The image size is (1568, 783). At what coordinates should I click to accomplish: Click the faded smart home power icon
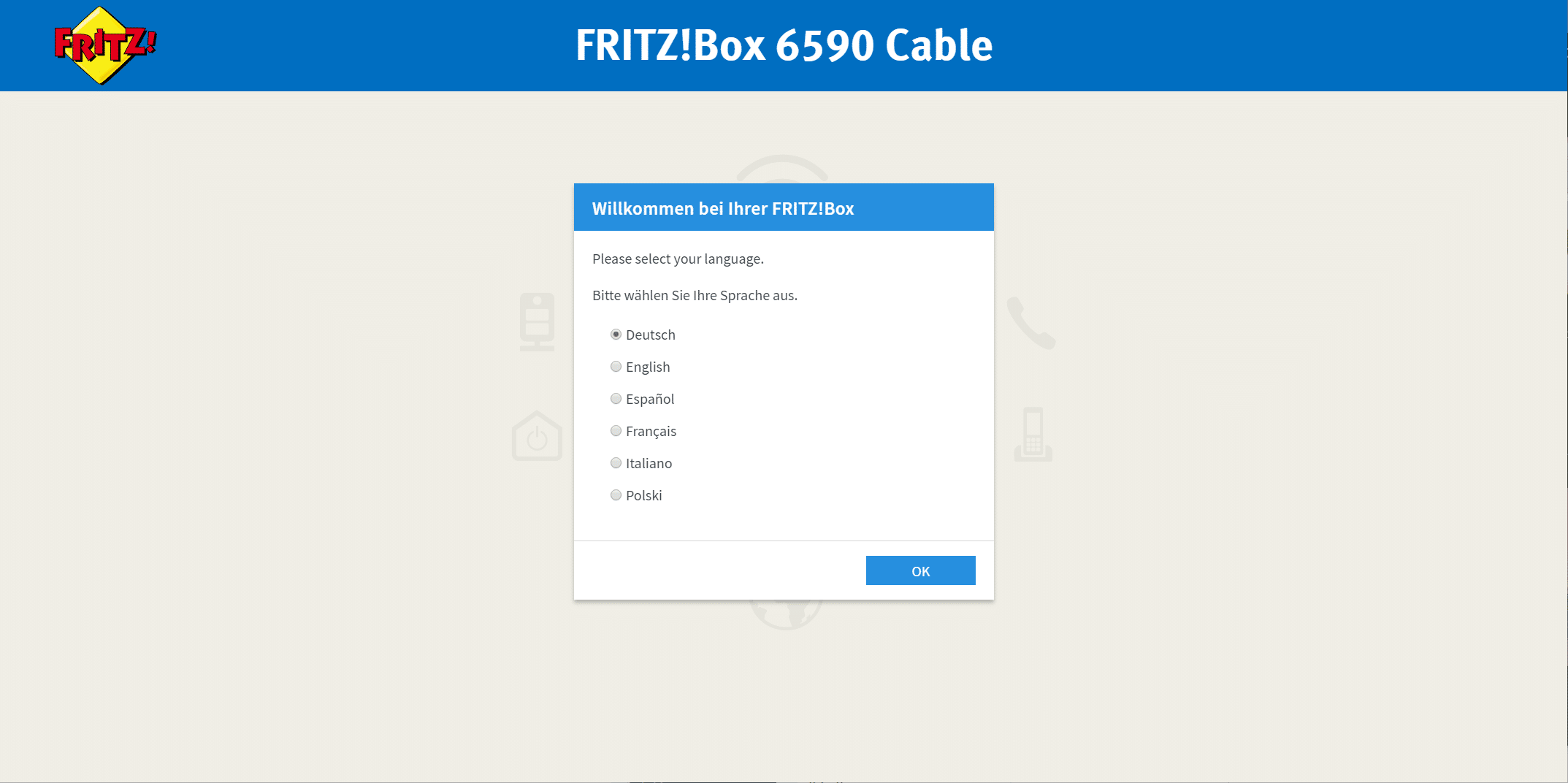pos(537,436)
